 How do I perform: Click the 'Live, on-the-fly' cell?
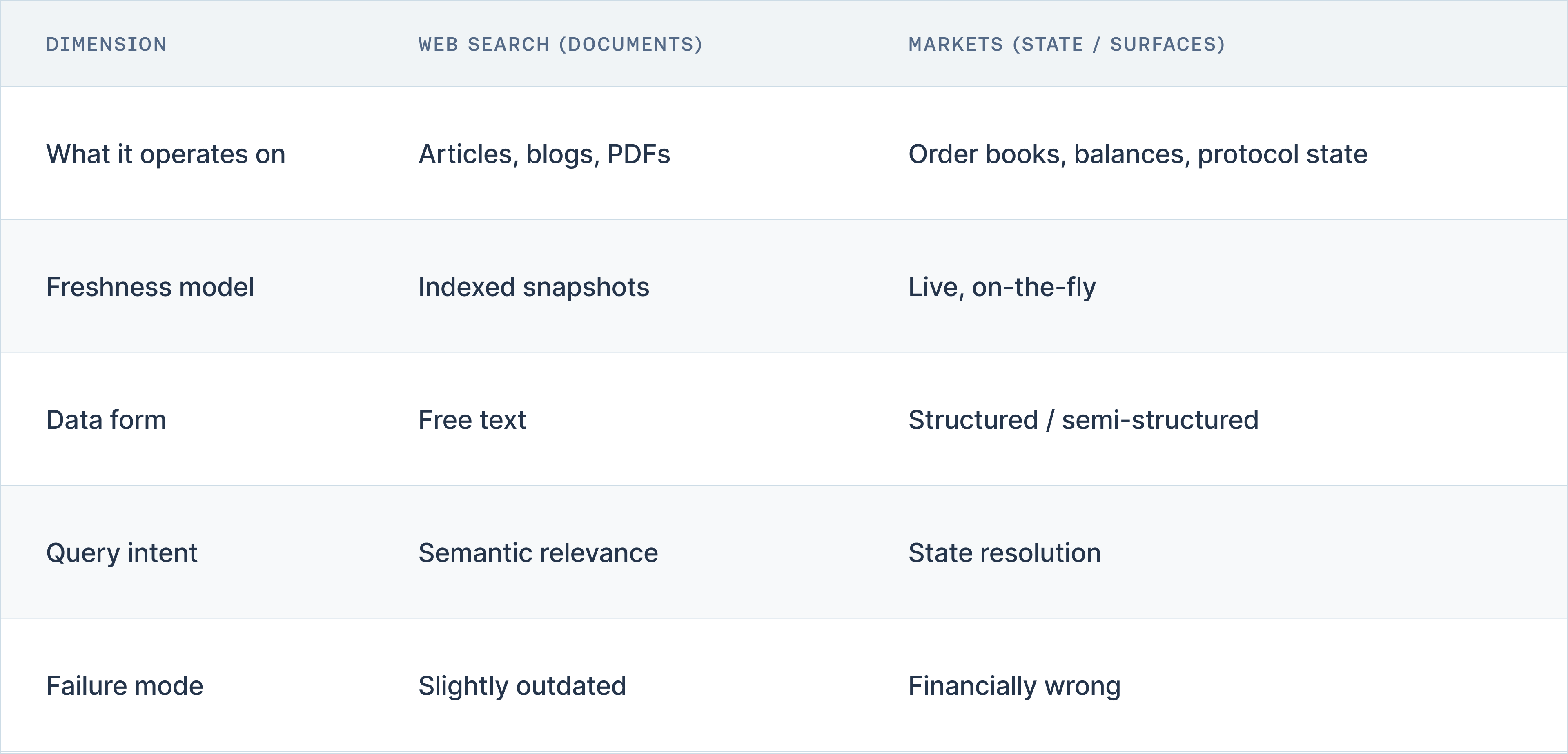(1001, 287)
